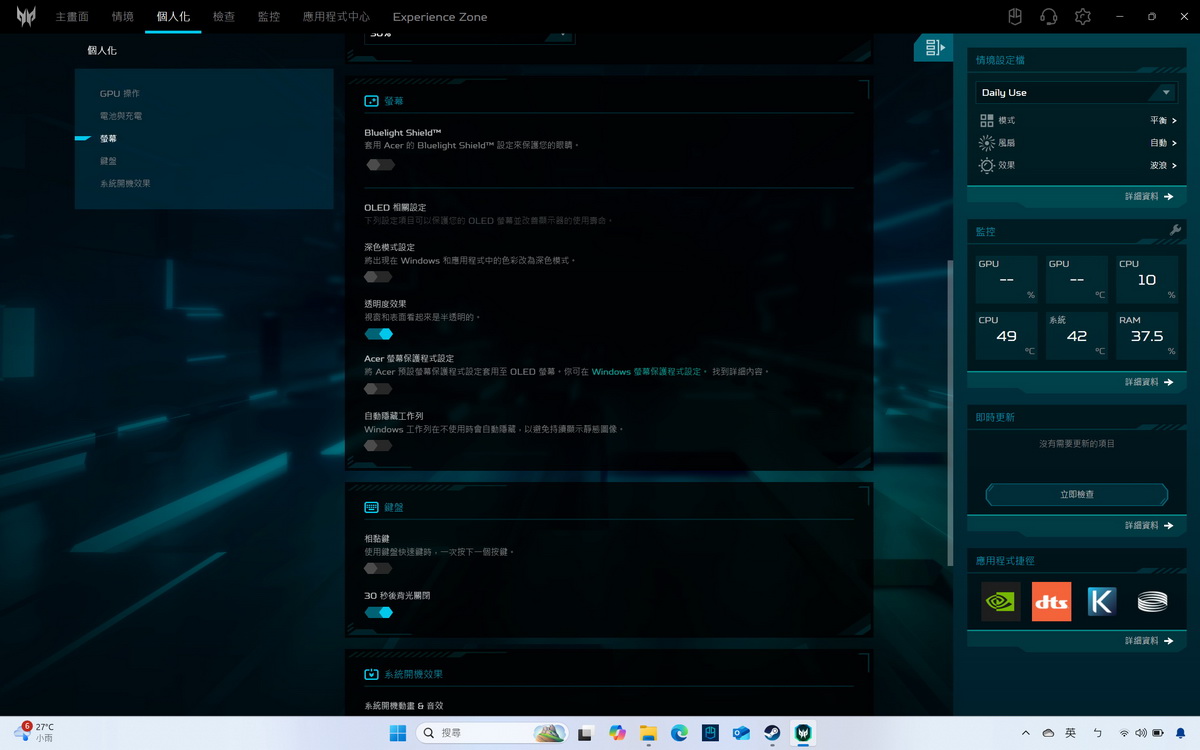Open the settings gear icon
This screenshot has width=1200, height=750.
pos(1082,17)
